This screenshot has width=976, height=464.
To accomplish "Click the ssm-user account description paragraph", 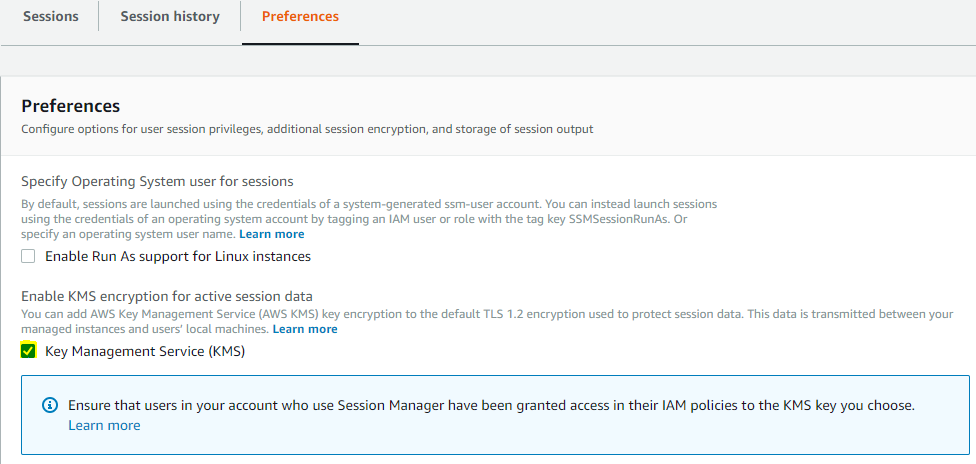I will pyautogui.click(x=369, y=219).
